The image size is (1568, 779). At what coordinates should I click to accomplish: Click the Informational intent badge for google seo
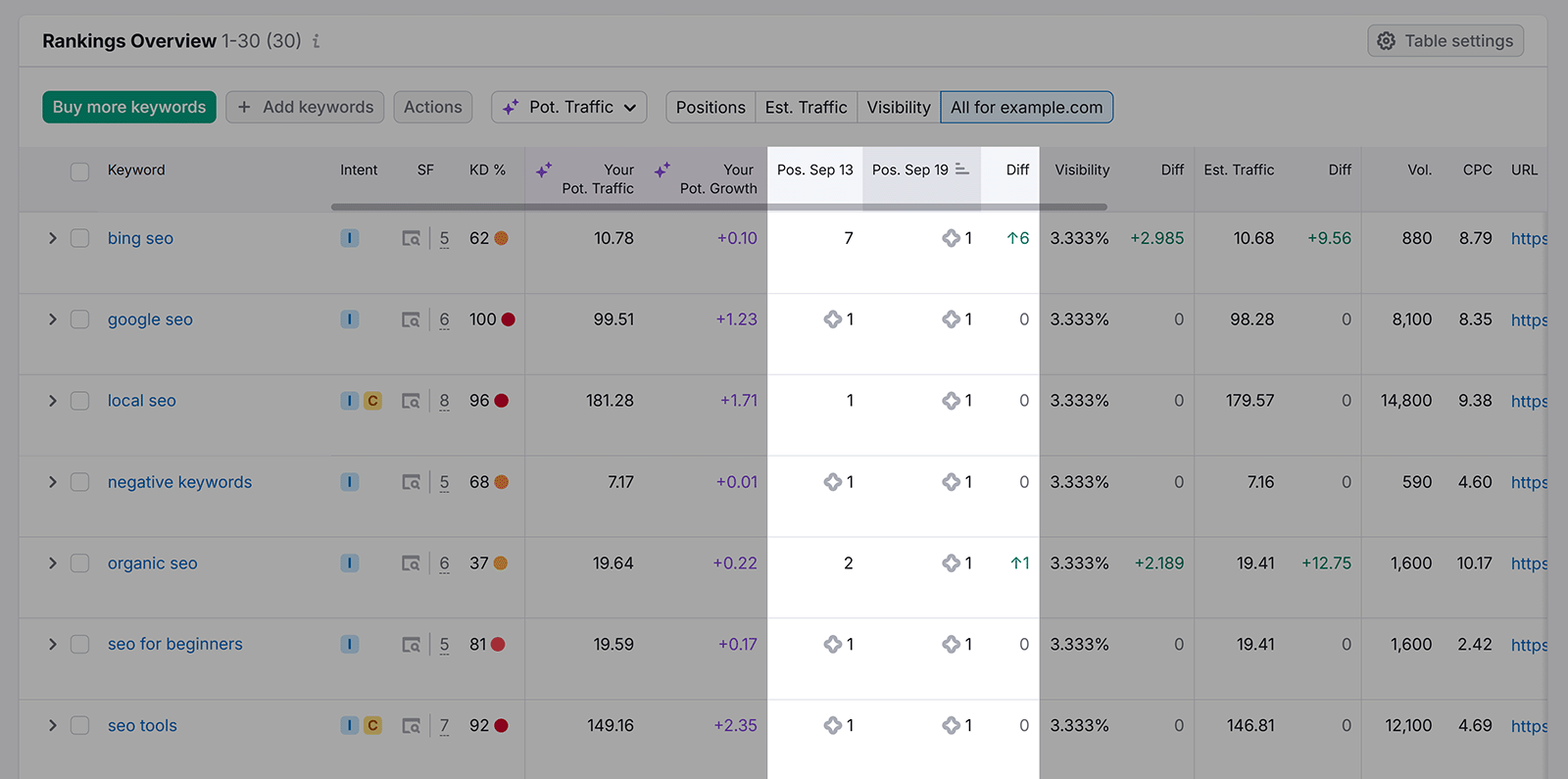tap(349, 319)
